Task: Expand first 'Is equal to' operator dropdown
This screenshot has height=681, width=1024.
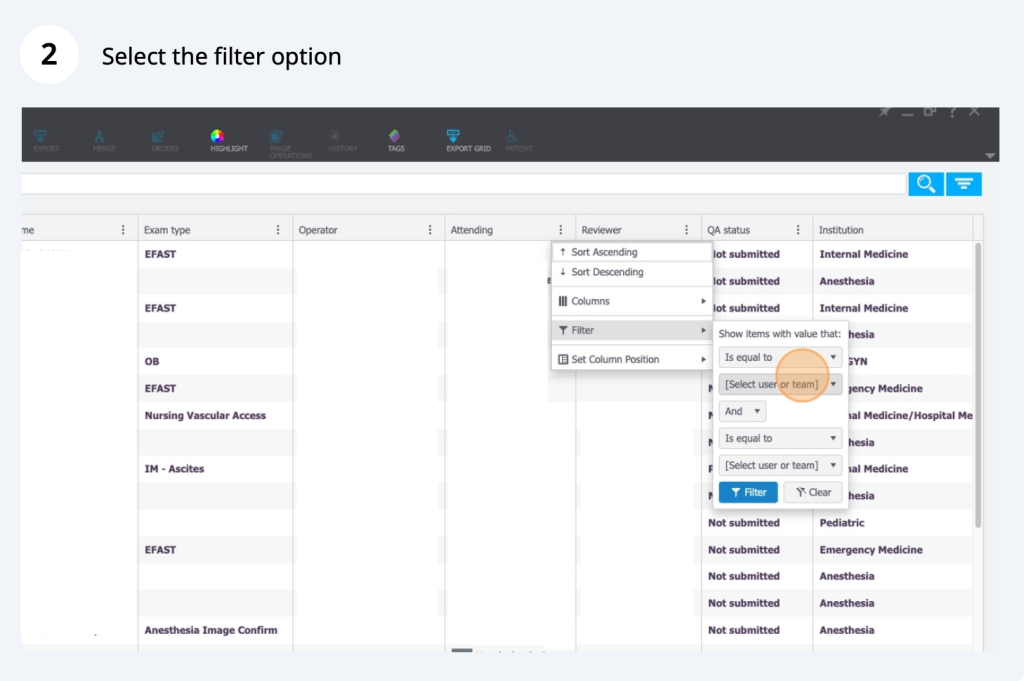Action: [x=780, y=357]
